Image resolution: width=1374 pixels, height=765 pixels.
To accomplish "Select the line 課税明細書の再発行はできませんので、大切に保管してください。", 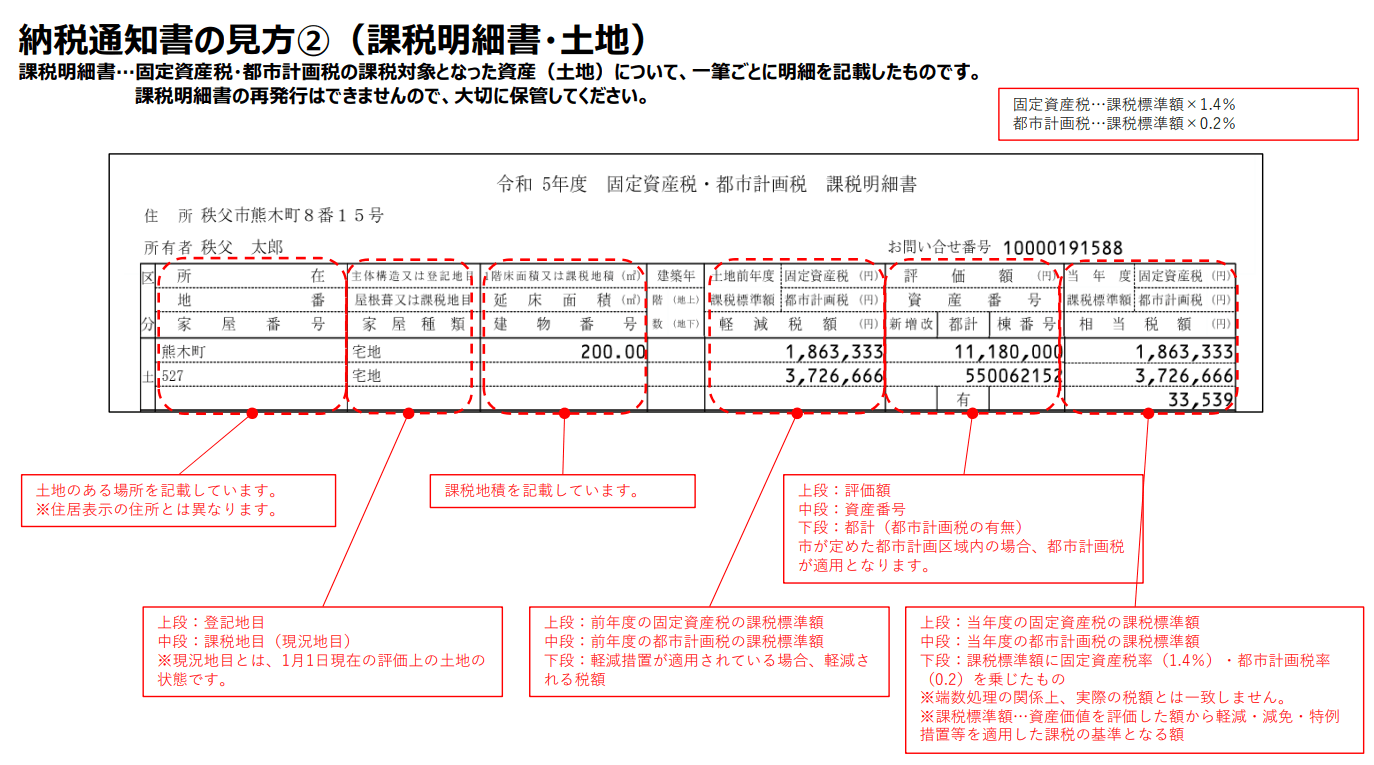I will [x=393, y=97].
